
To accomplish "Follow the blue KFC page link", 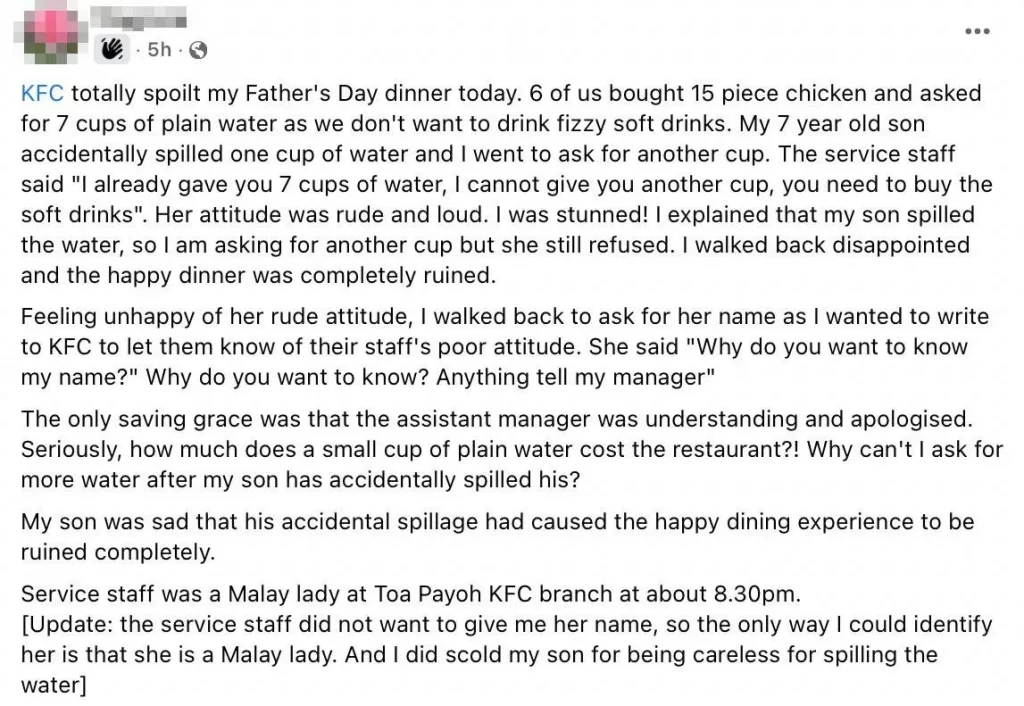I will 42,93.
